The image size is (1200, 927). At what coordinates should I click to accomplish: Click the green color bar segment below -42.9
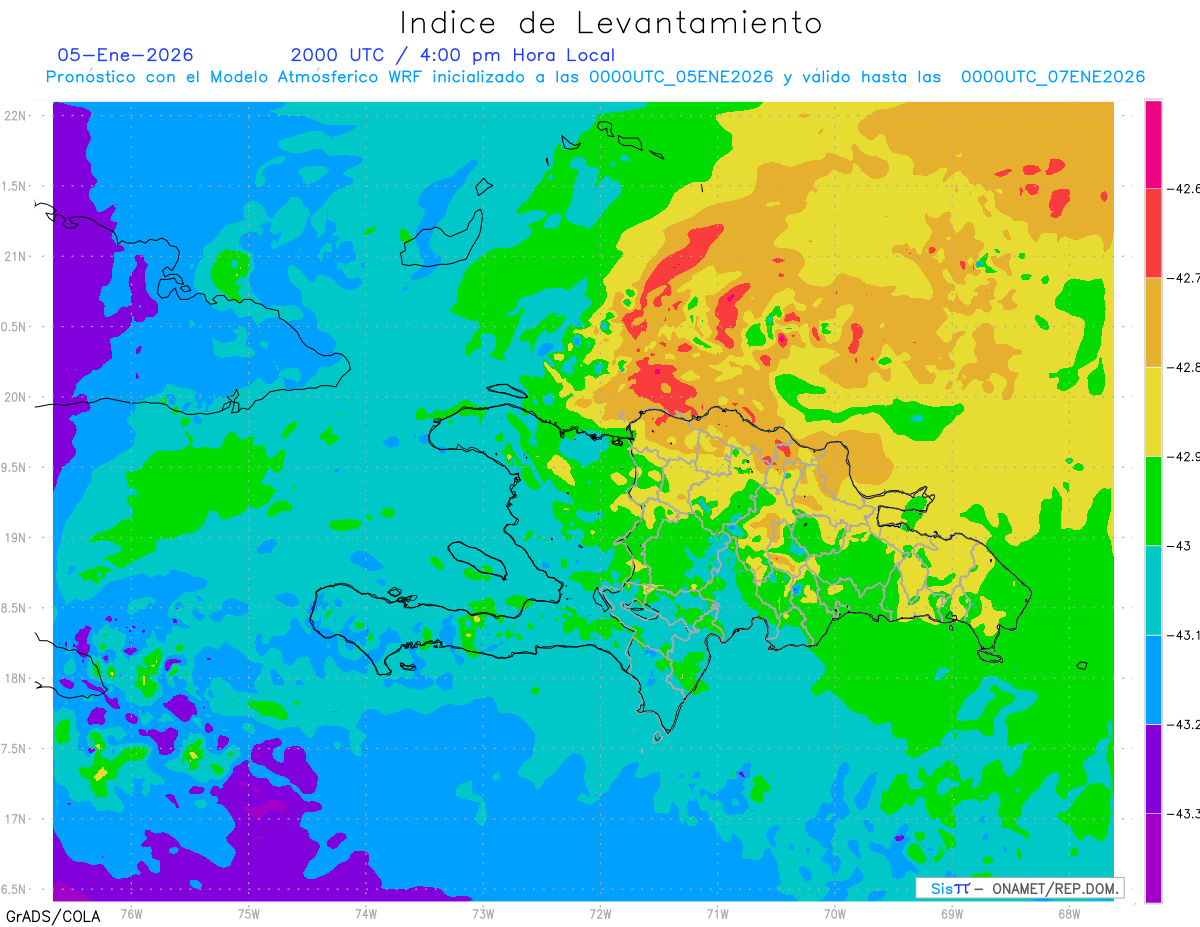coord(1153,500)
